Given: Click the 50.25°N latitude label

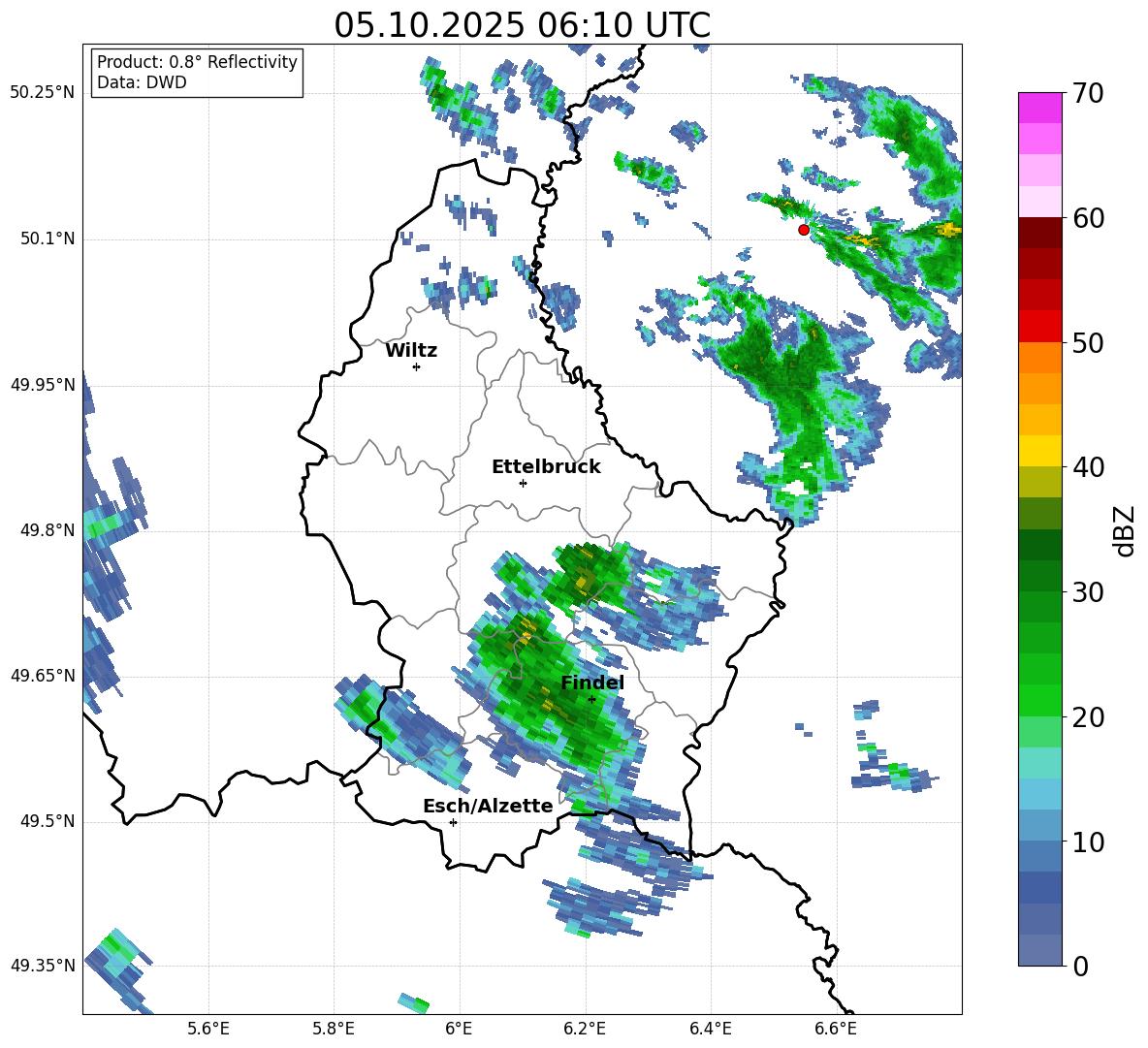Looking at the screenshot, I should click(x=43, y=93).
